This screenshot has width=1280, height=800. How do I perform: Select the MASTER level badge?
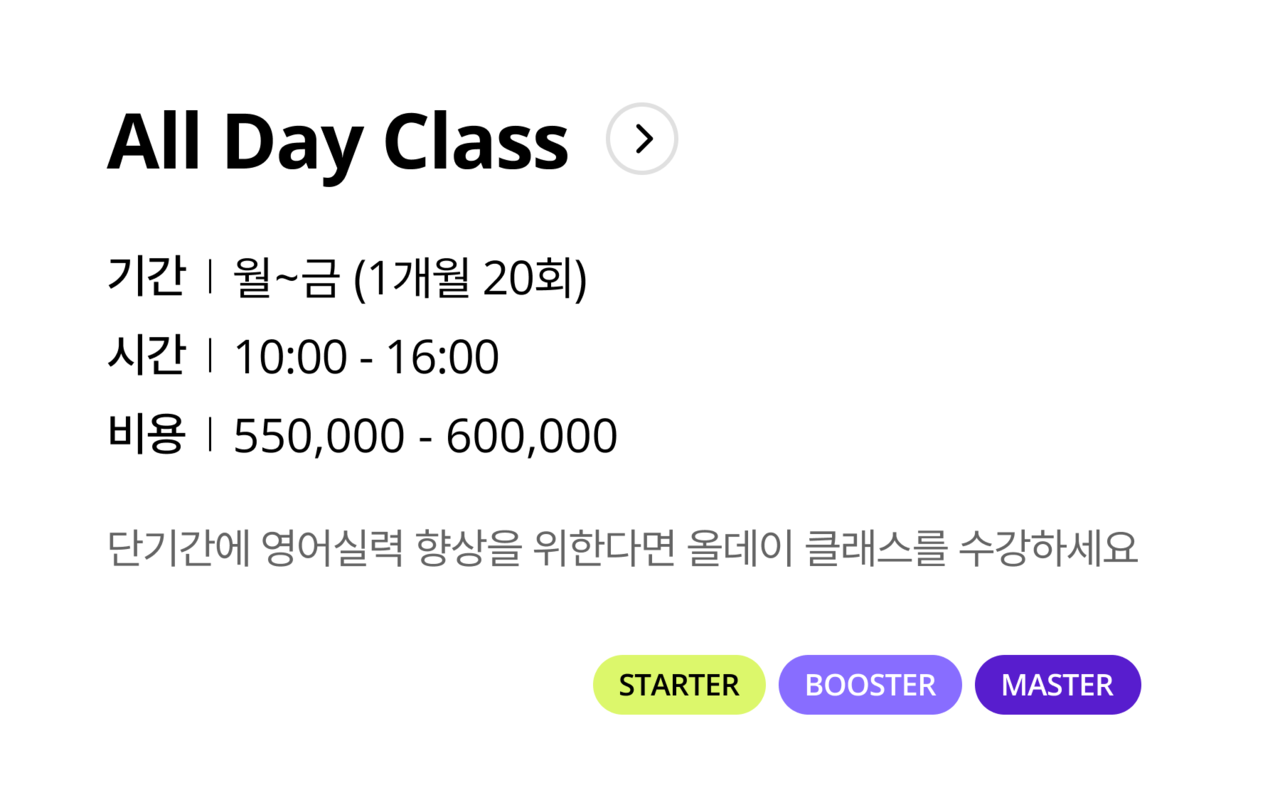(1057, 685)
